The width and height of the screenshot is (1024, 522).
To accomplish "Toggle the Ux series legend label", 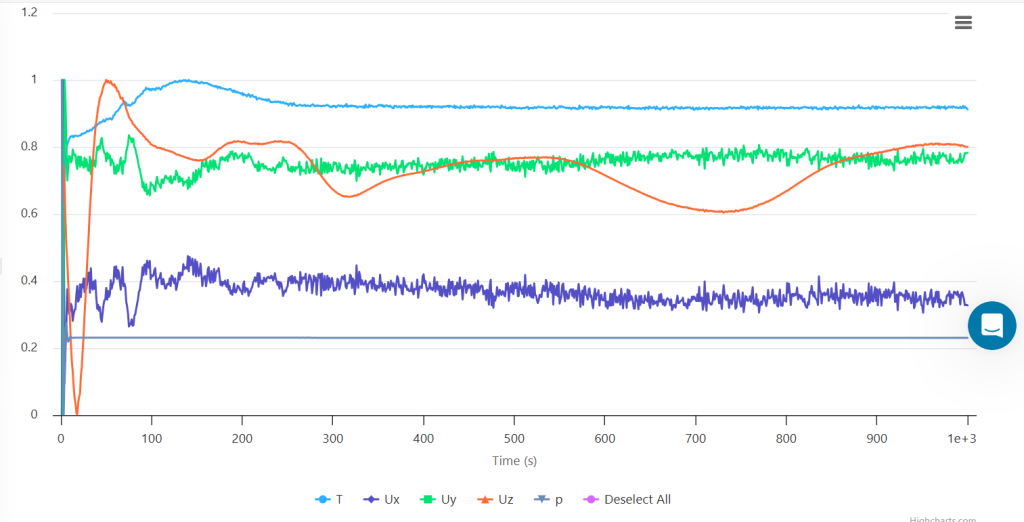I will (392, 499).
